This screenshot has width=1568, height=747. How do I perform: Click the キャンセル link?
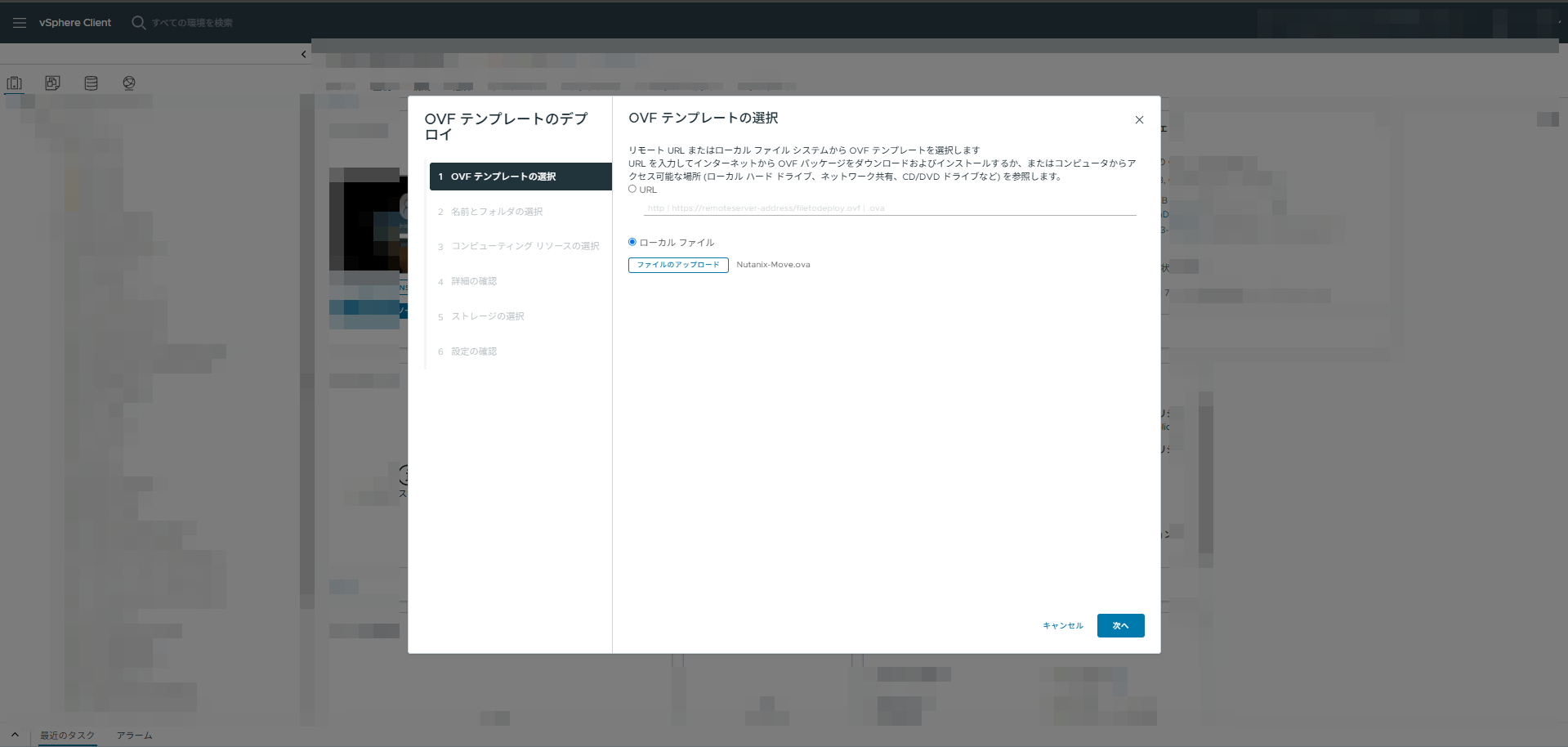pyautogui.click(x=1063, y=626)
